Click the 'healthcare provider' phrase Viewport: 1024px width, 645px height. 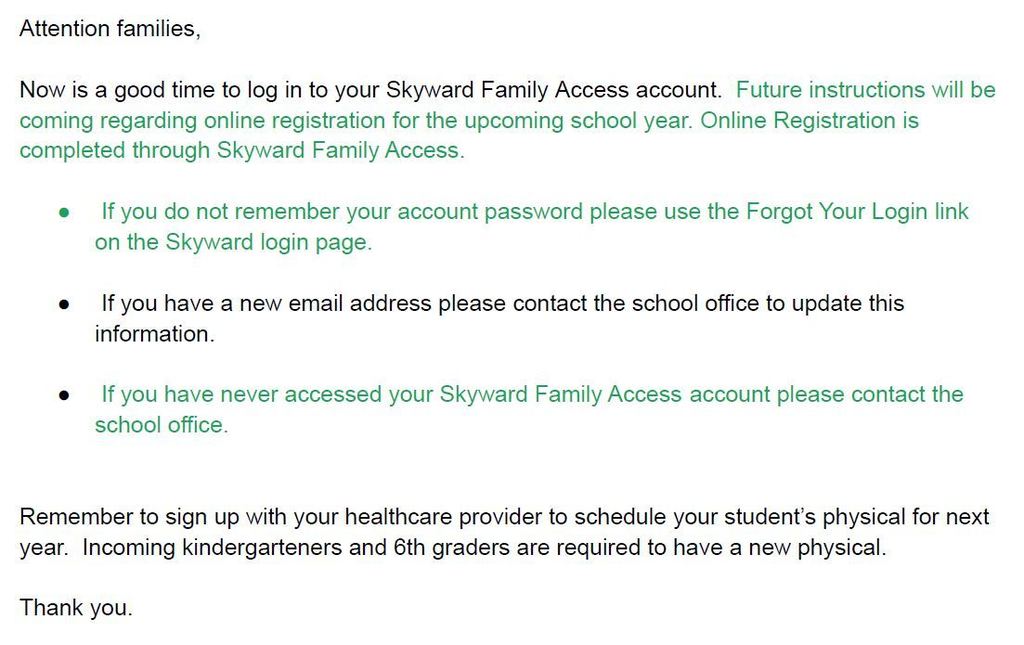click(444, 517)
